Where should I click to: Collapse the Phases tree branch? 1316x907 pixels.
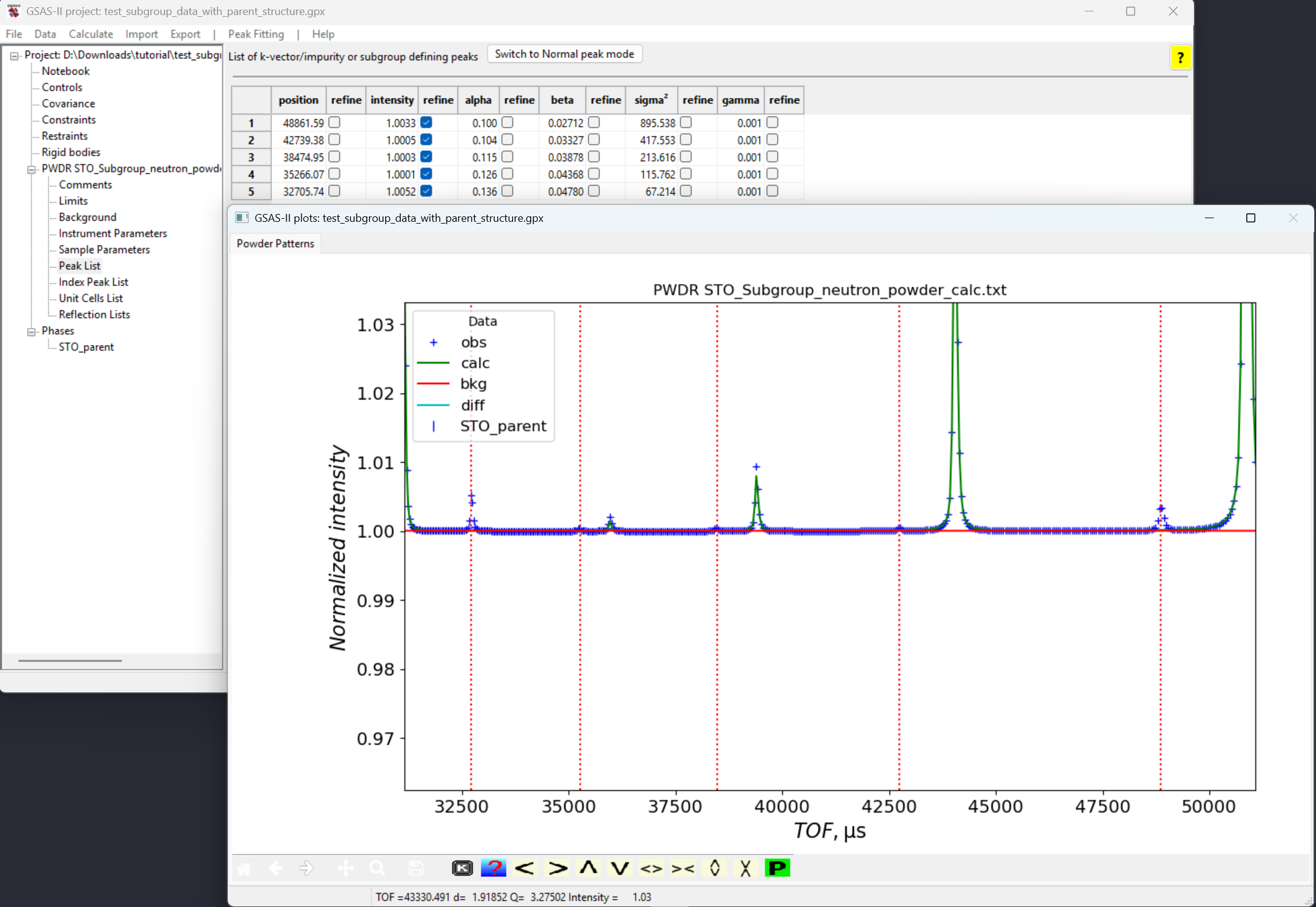pos(31,331)
